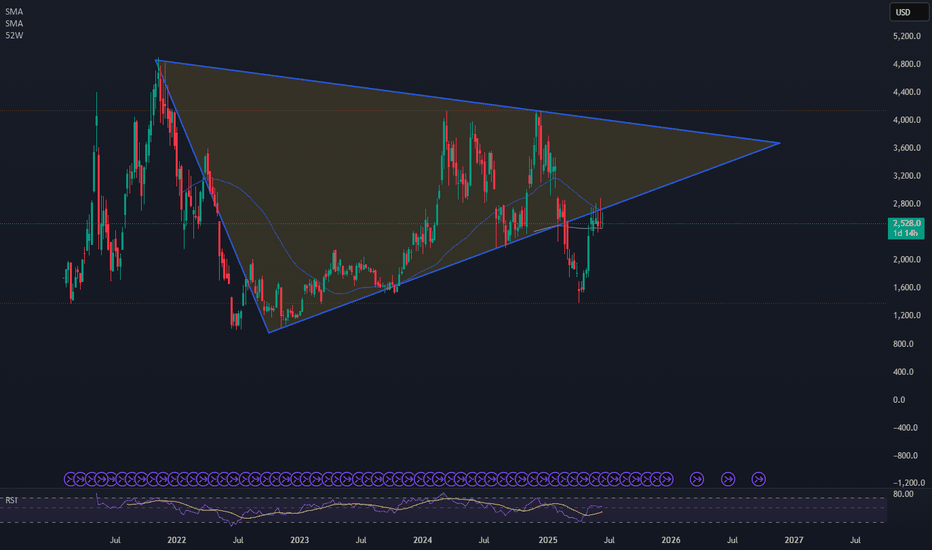Select the second SMA indicator legend
The image size is (932, 550).
(x=14, y=24)
